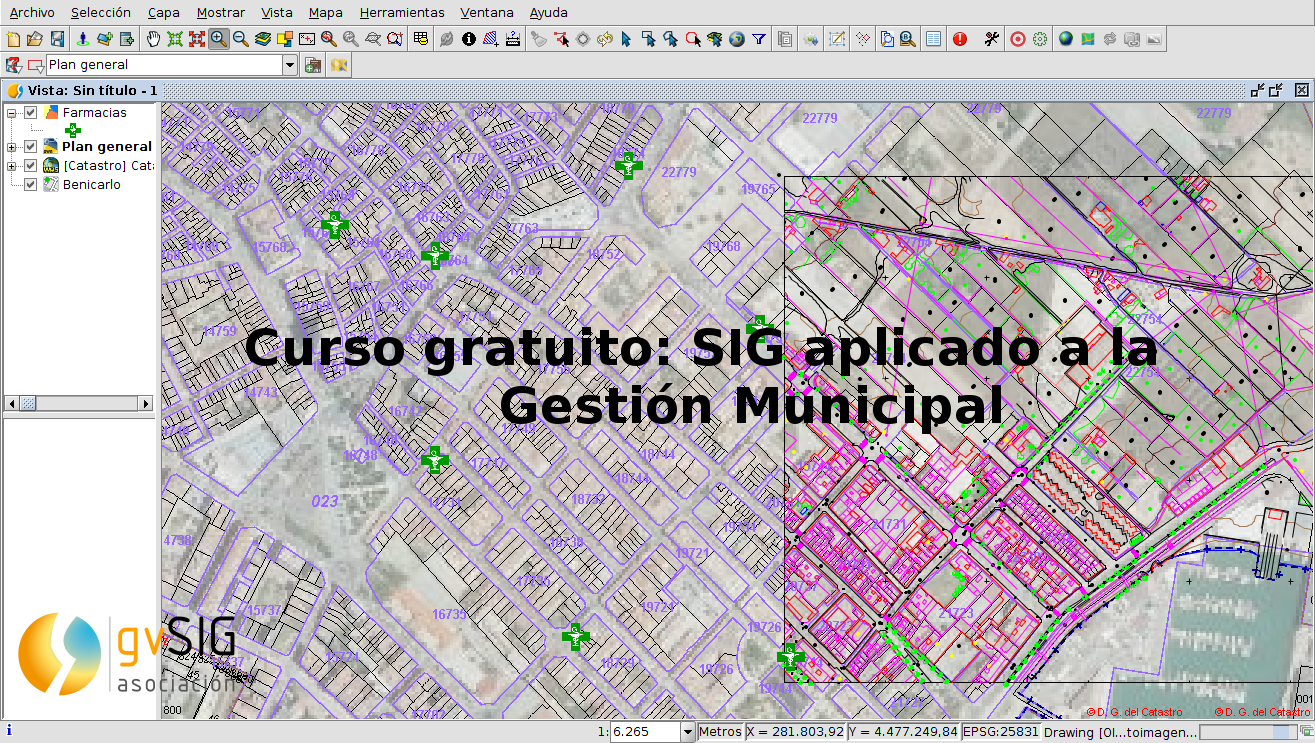Click the Zoom in magnifier tool
Screen dimensions: 1315x743
pos(218,39)
